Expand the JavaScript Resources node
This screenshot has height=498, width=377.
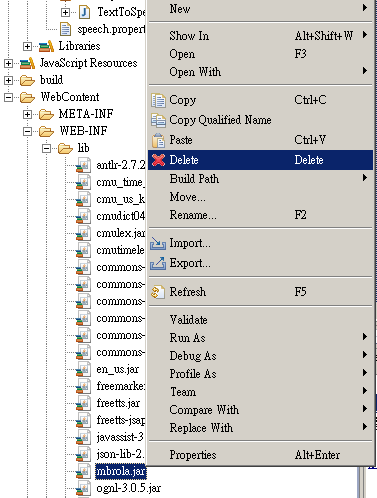pos(8,63)
